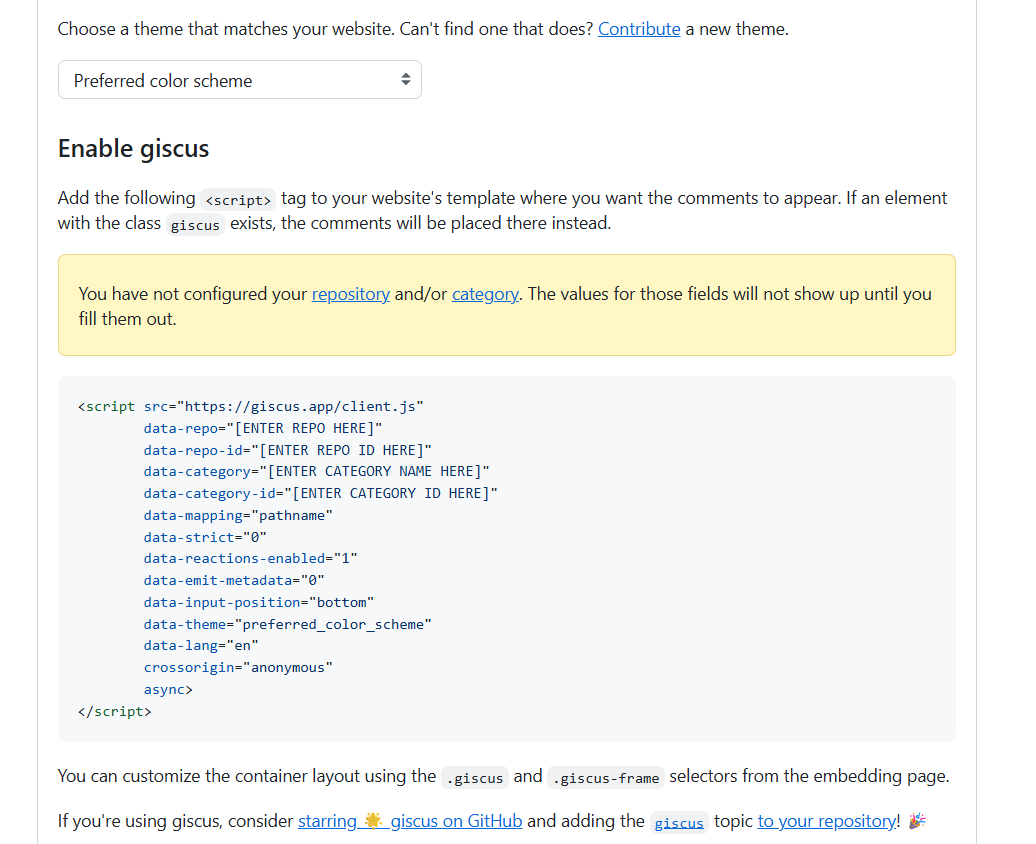The height and width of the screenshot is (844, 1036).
Task: Follow the category link in the warning
Action: coord(484,294)
